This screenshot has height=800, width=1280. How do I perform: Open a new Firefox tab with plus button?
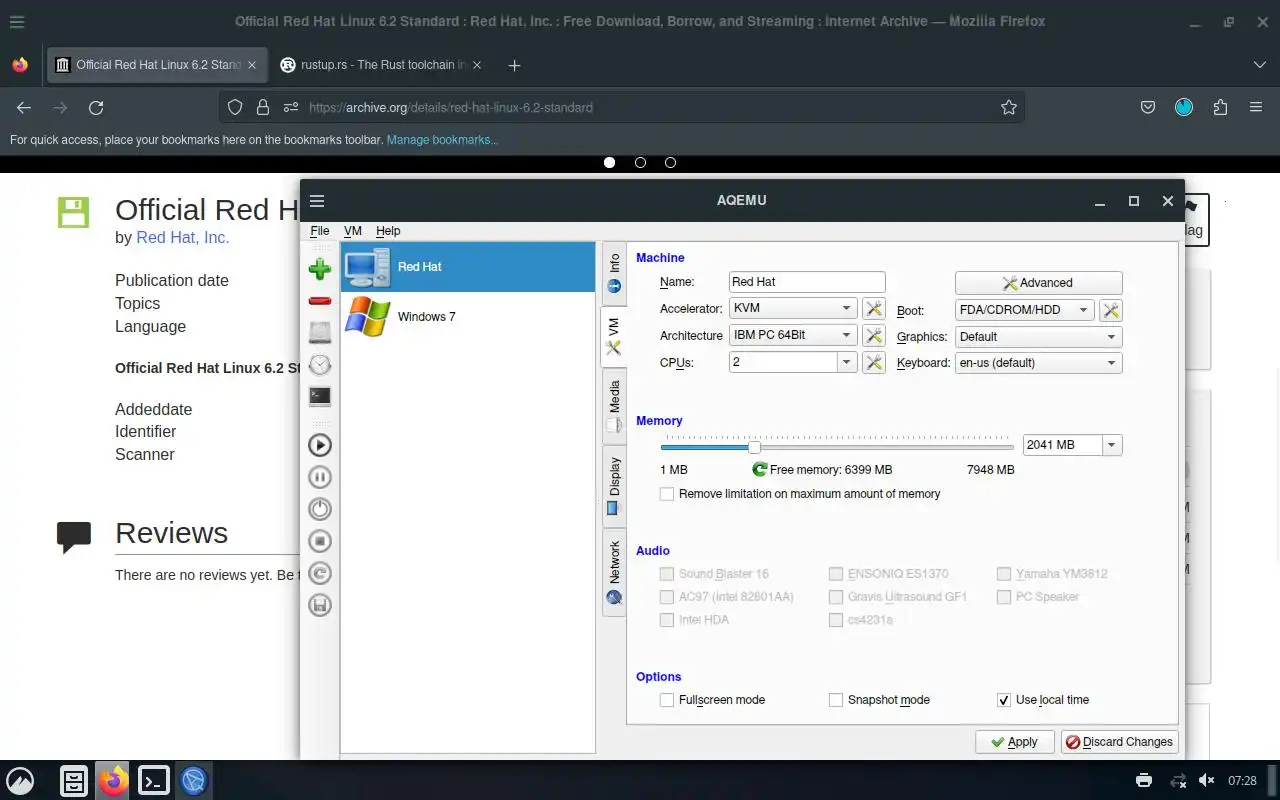(514, 65)
